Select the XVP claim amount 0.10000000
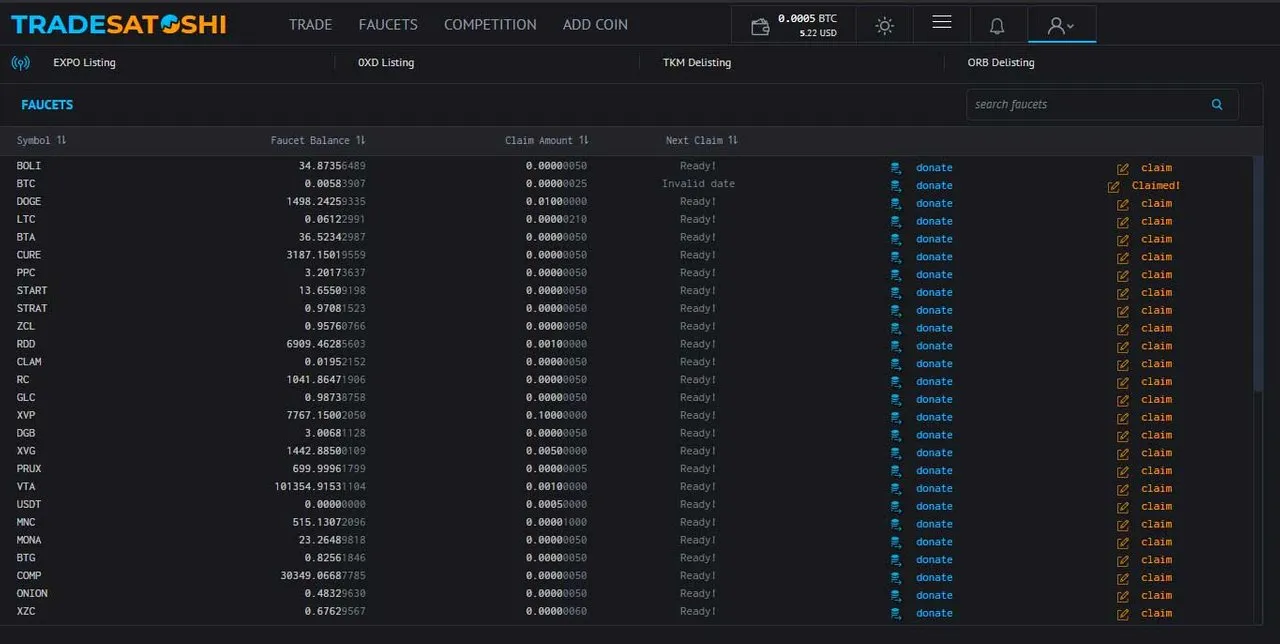The image size is (1280, 644). (556, 415)
